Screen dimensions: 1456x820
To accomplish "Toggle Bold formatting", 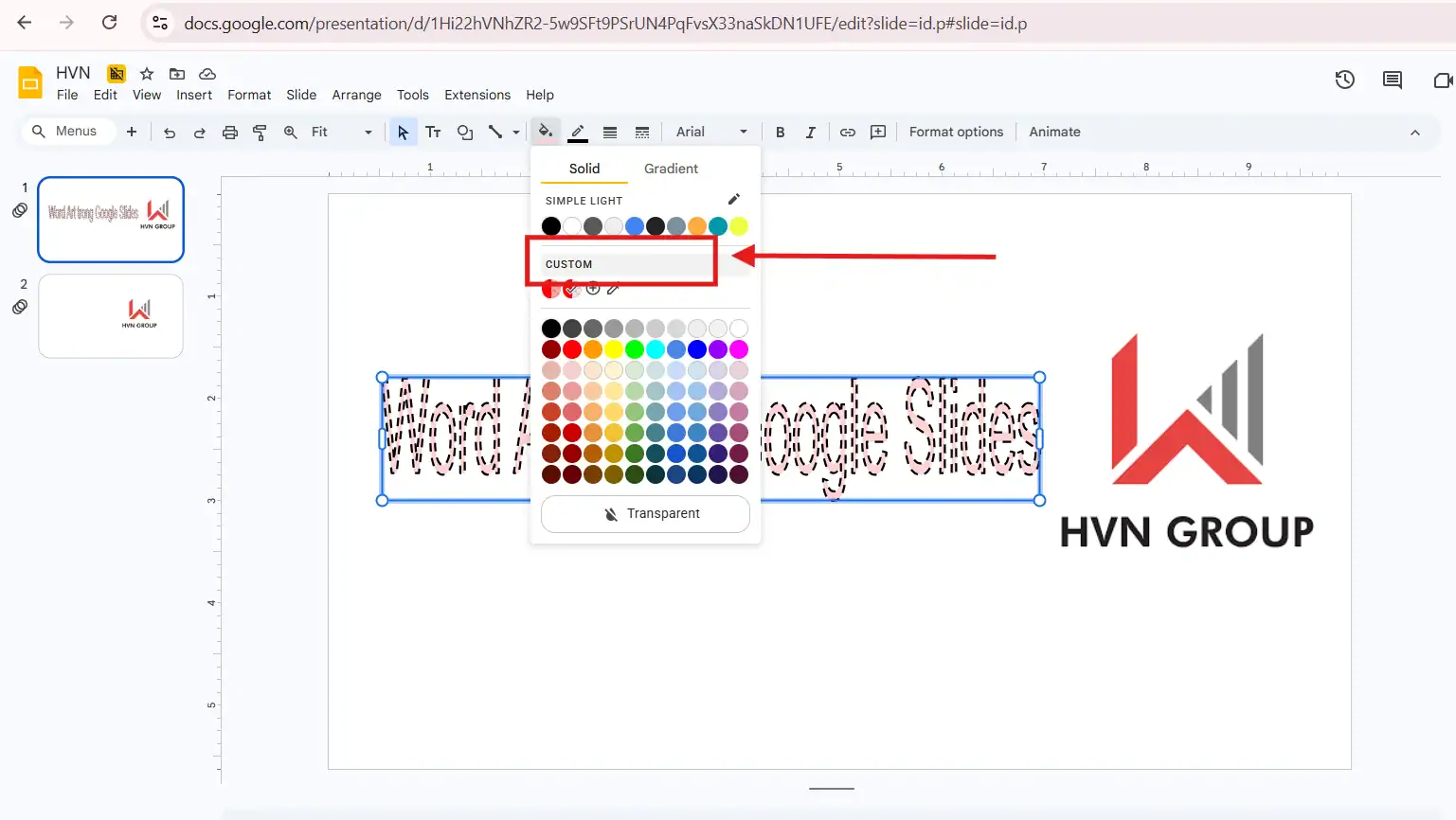I will 780,132.
